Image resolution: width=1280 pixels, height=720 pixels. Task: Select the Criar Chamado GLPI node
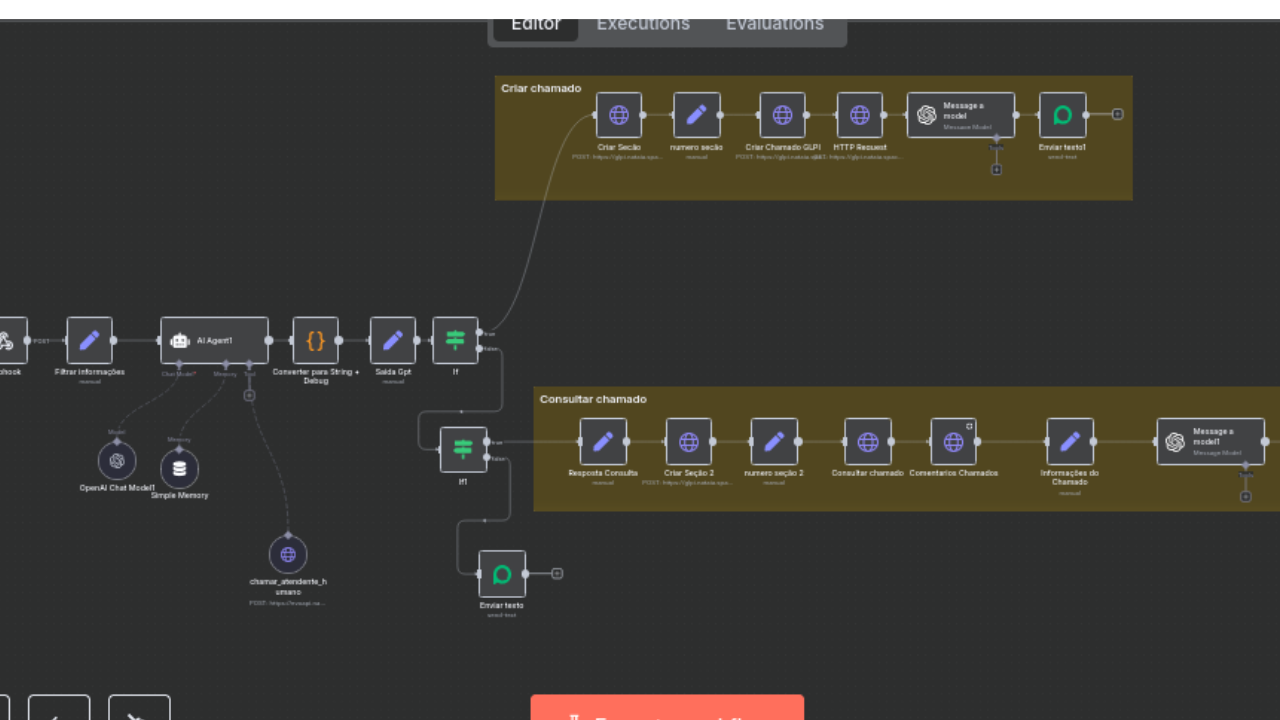[x=782, y=115]
